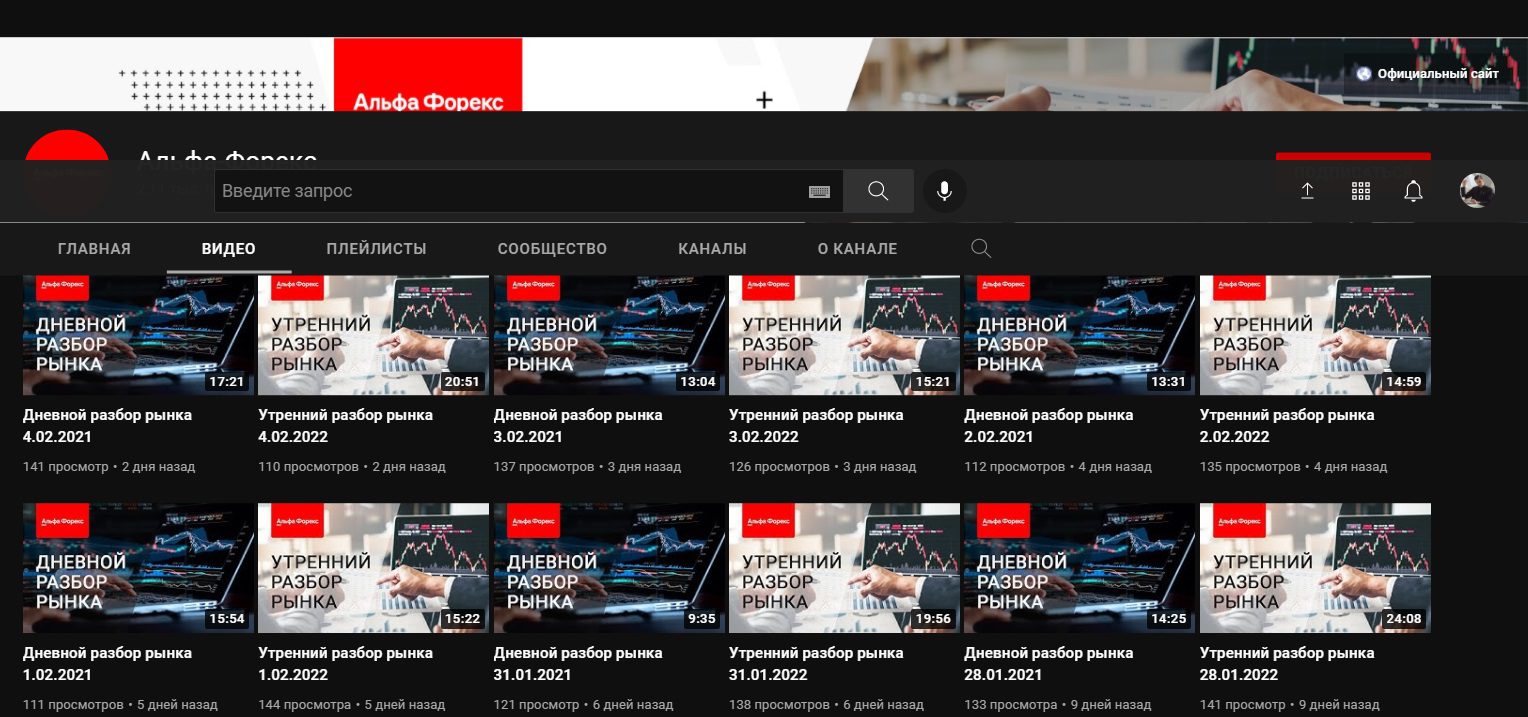1528x717 pixels.
Task: Open notifications bell icon
Action: point(1413,191)
